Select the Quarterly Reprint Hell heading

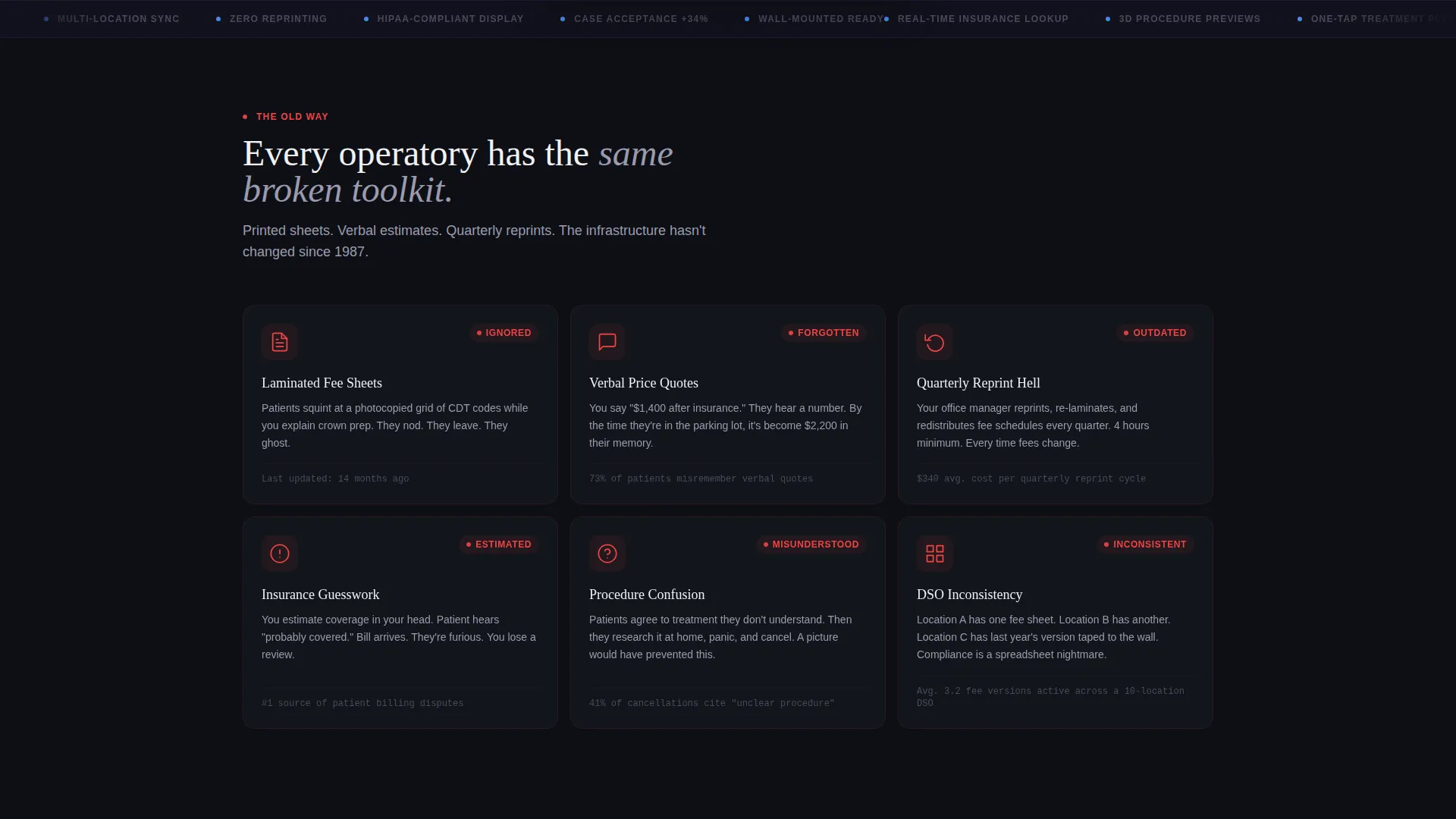tap(978, 383)
